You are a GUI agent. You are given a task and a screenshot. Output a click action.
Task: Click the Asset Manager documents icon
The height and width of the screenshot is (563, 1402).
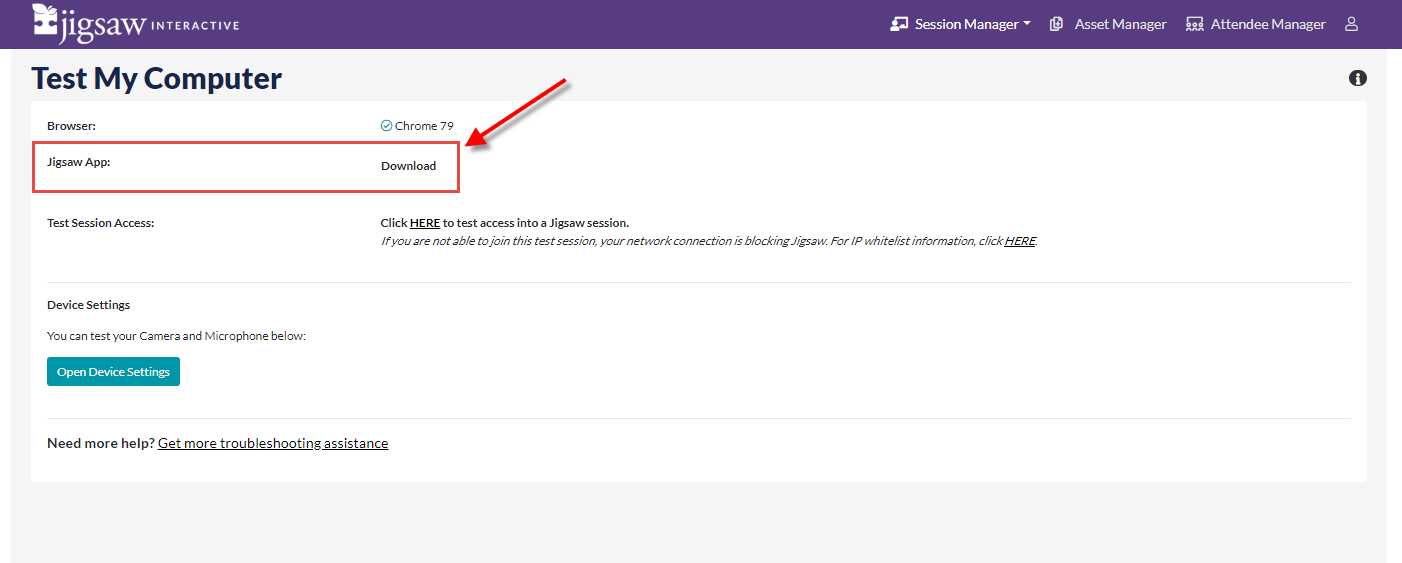pos(1056,24)
